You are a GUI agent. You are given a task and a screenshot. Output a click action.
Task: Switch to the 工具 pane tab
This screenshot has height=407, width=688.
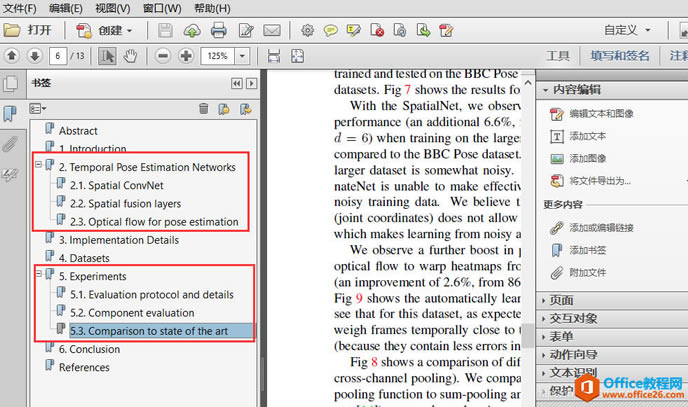coord(558,56)
